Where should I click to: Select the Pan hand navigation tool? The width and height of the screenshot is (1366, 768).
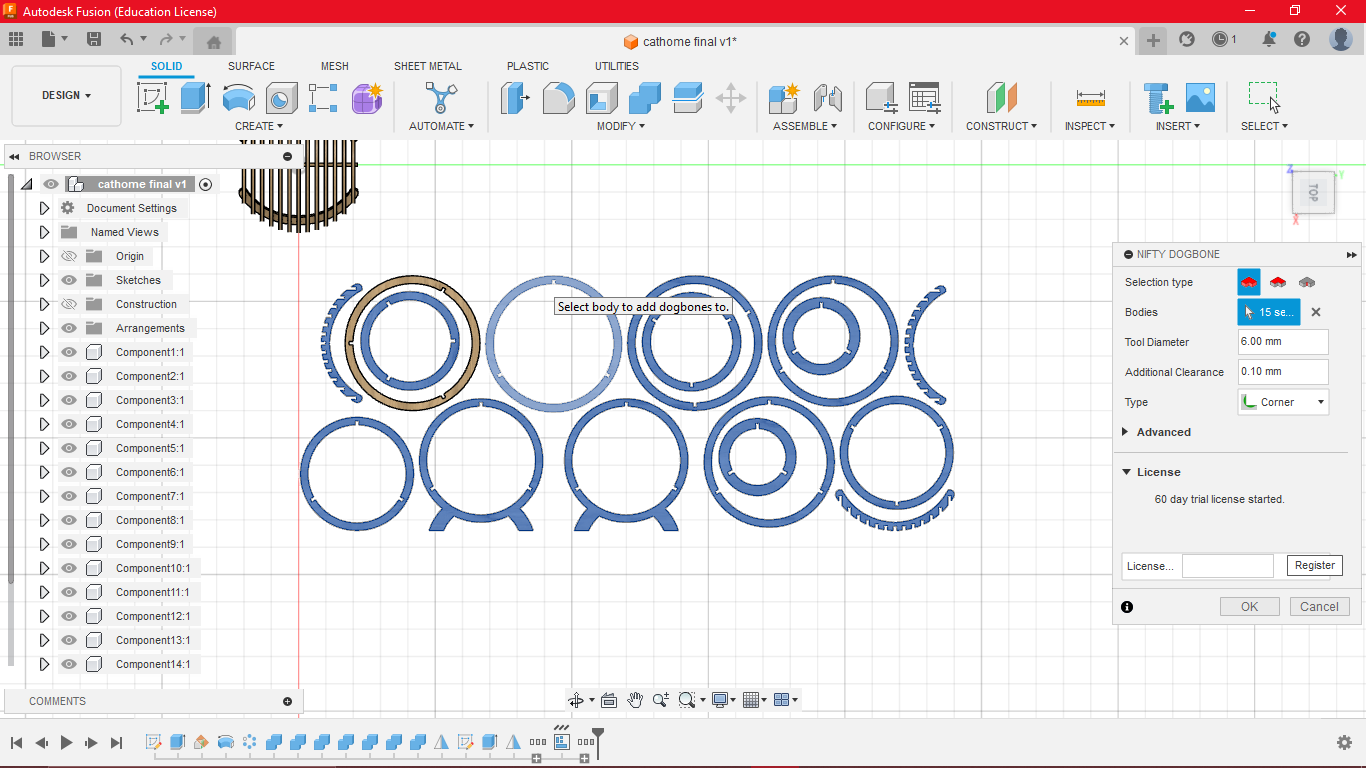(x=635, y=700)
